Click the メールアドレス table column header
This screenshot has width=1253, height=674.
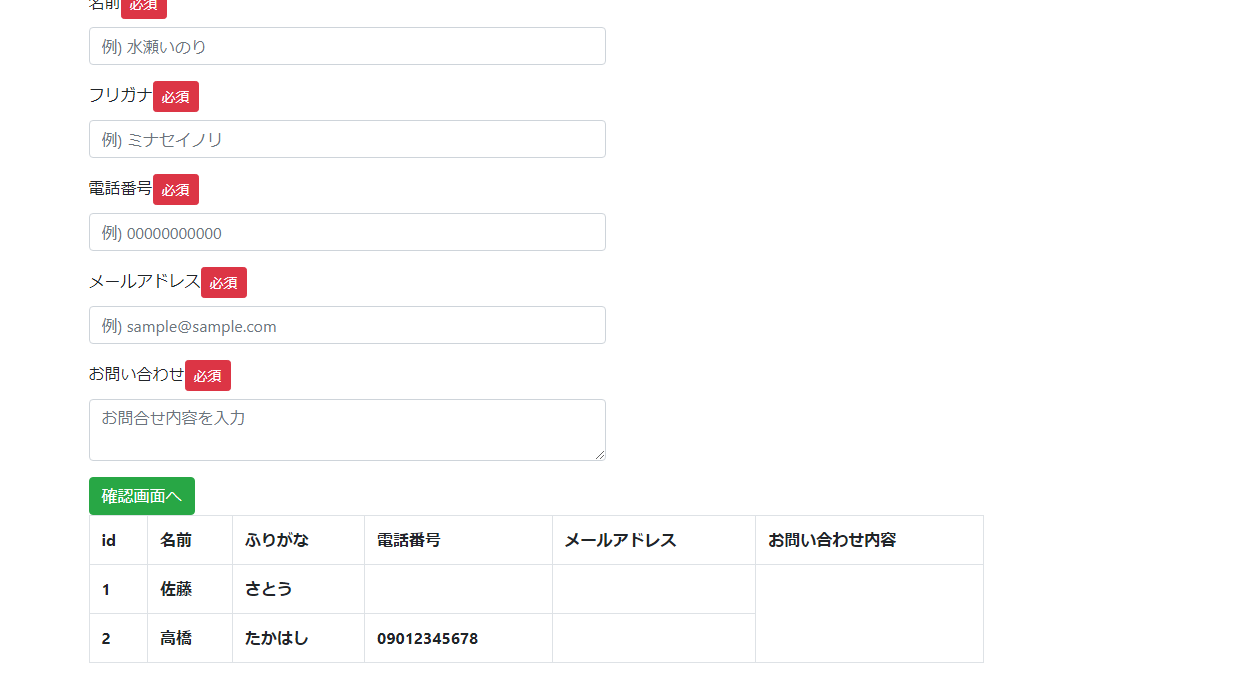tap(620, 540)
